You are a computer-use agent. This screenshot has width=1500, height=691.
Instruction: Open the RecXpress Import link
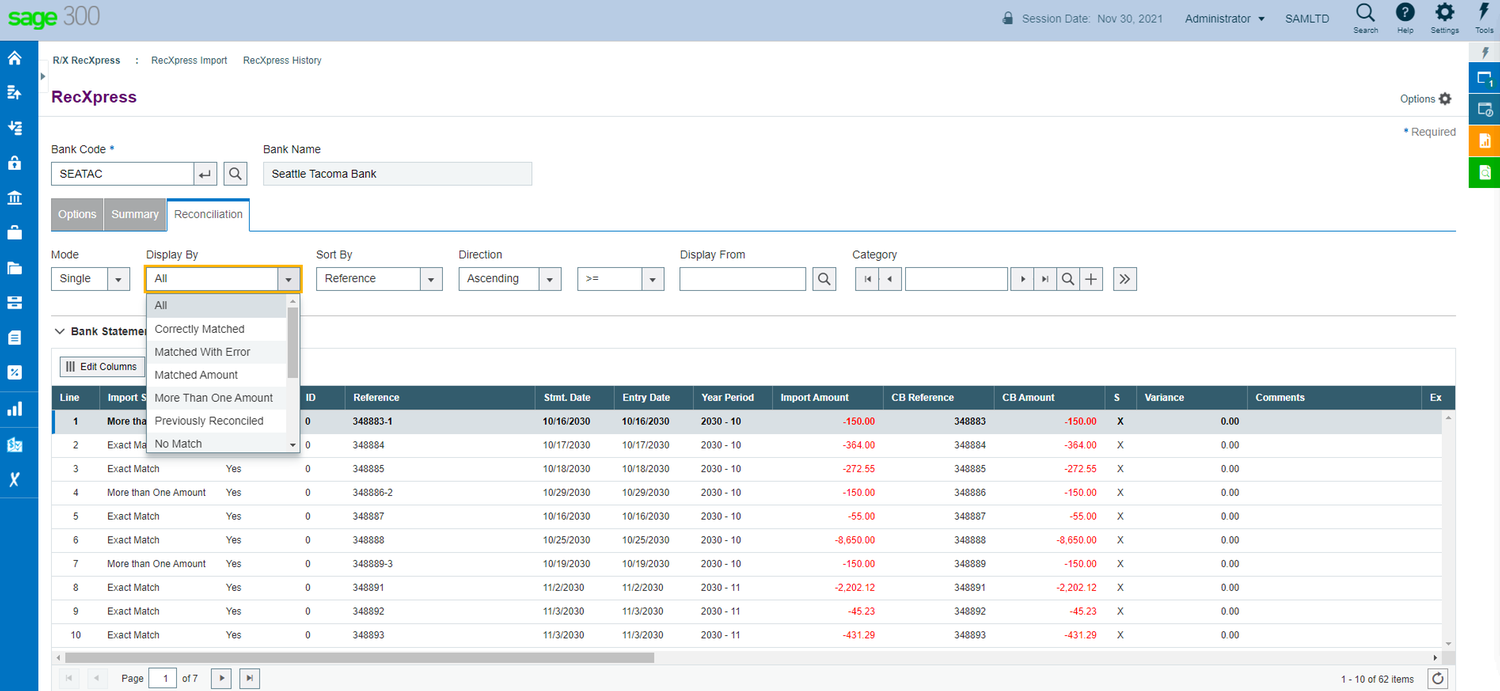coord(189,61)
